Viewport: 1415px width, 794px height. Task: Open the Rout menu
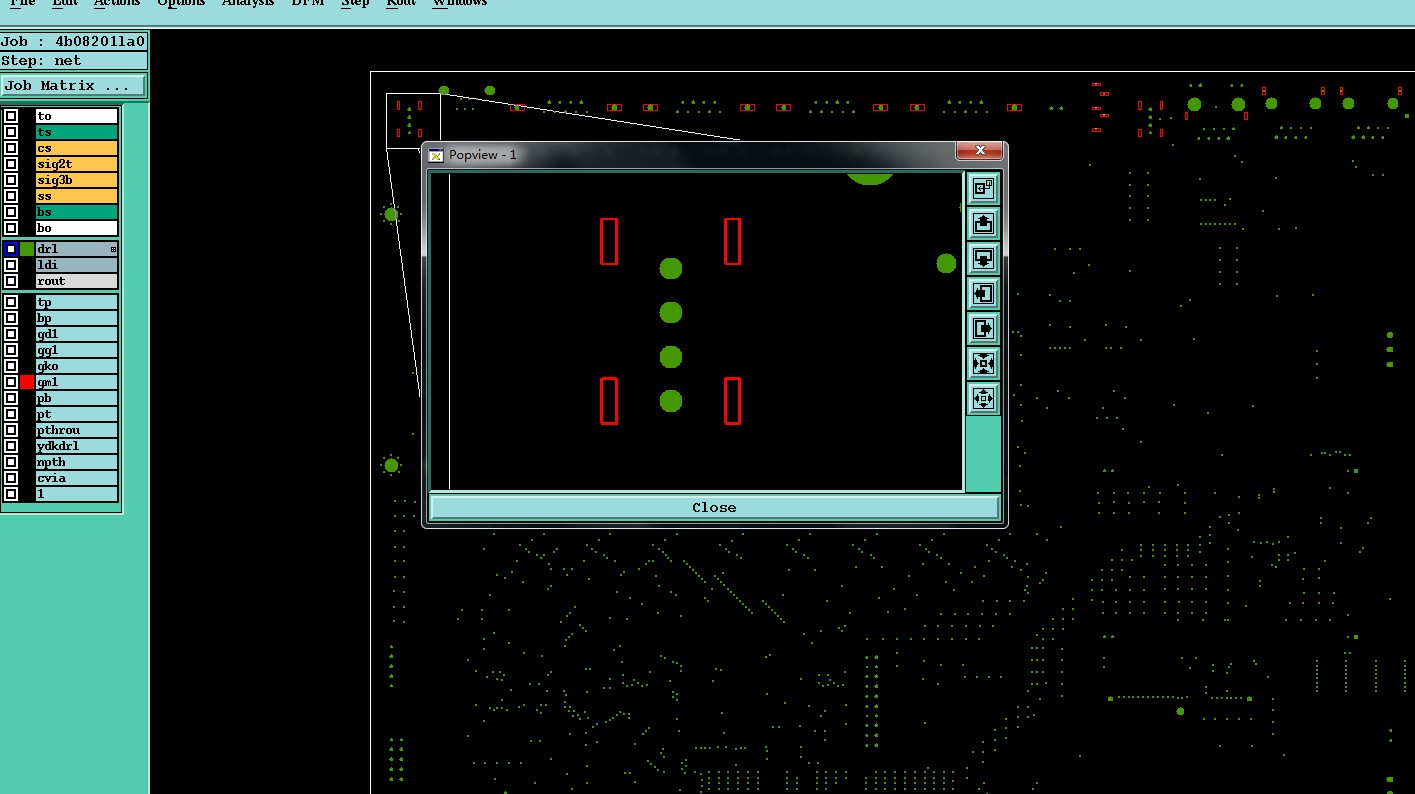click(x=401, y=3)
